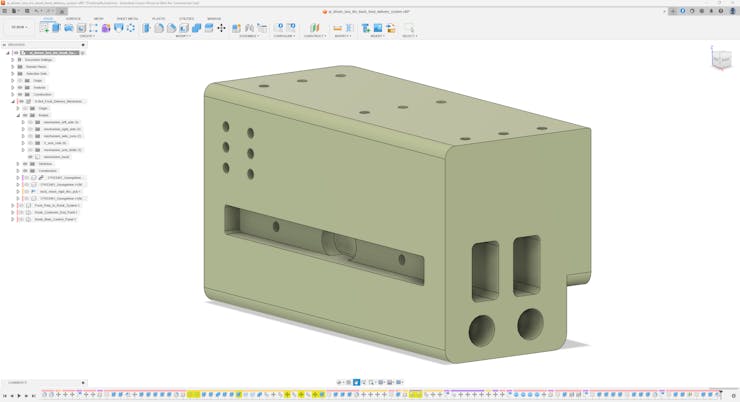Open the Assemble menu label
This screenshot has width=740, height=402.
click(x=249, y=36)
